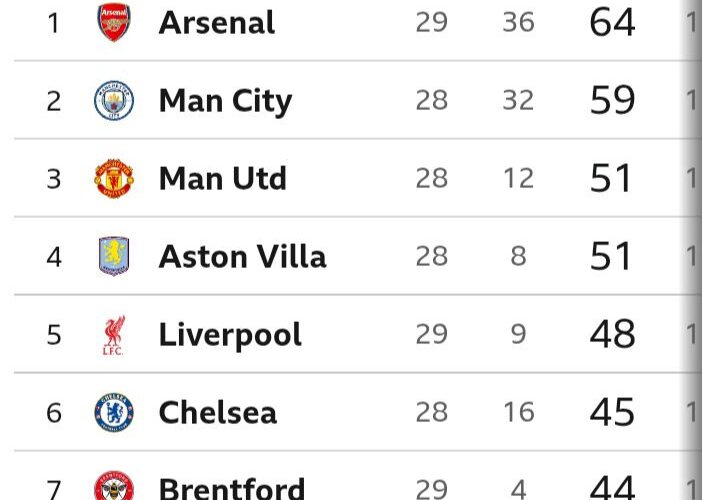Open the Man City team page
This screenshot has height=500, width=716.
click(225, 101)
